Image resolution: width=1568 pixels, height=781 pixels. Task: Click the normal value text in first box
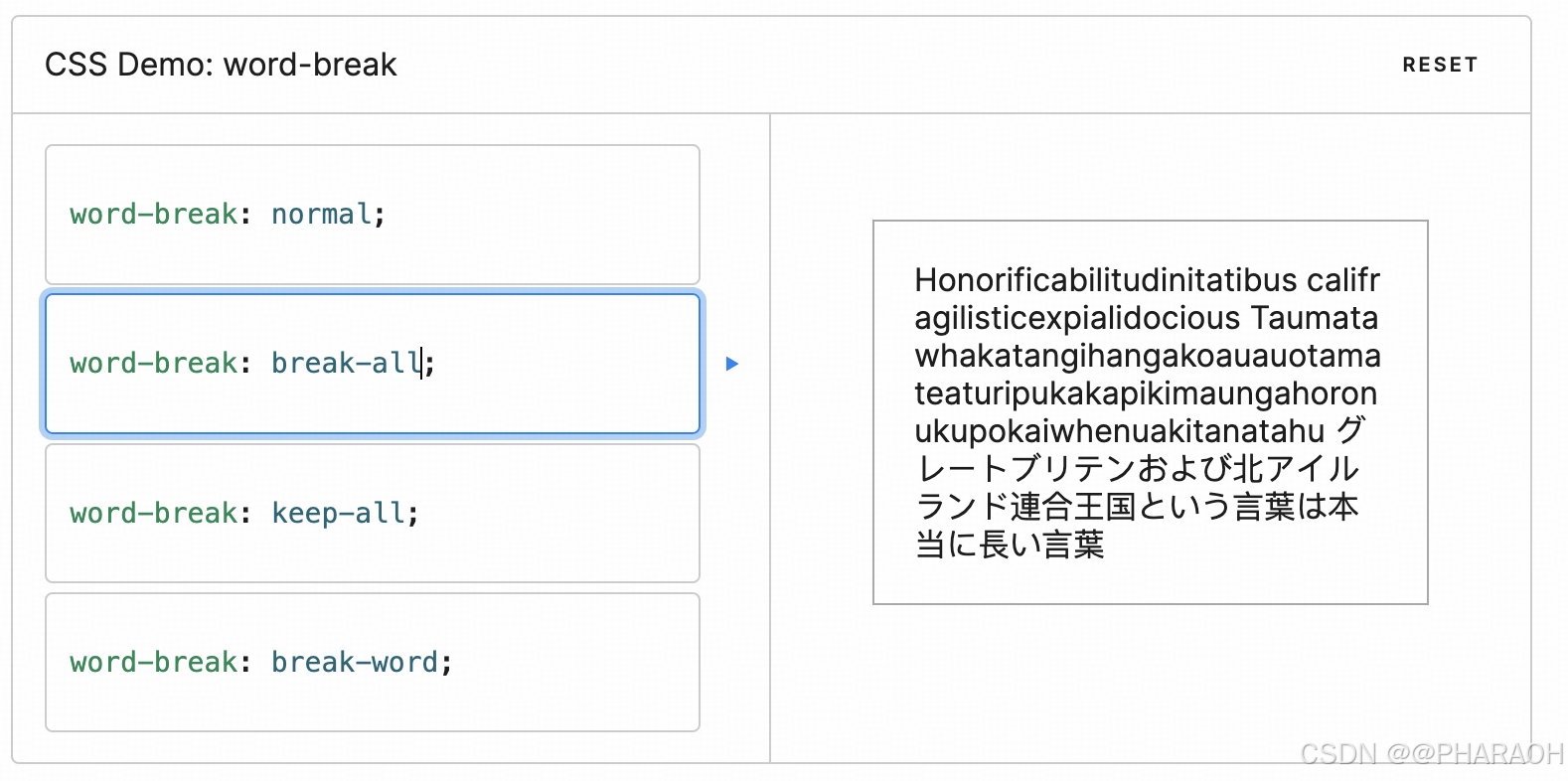coord(320,214)
